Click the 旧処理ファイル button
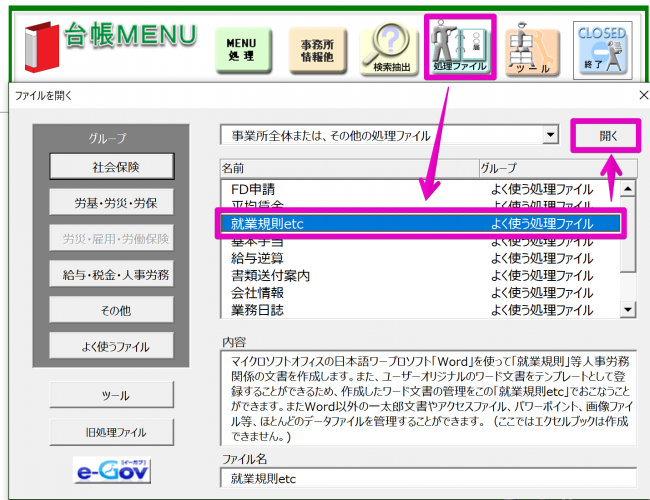The width and height of the screenshot is (650, 500). click(113, 432)
